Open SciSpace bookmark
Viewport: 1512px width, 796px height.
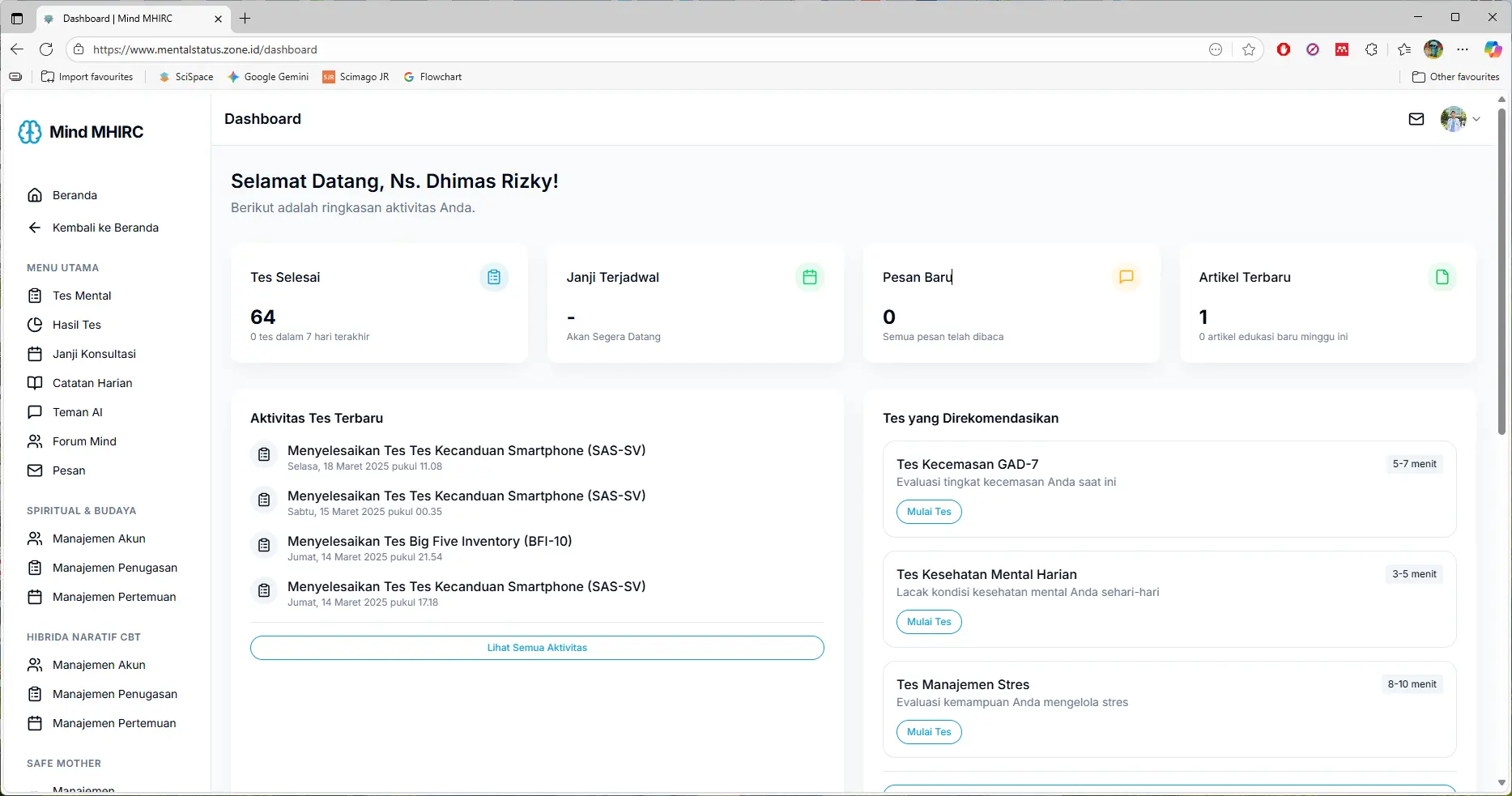pos(186,77)
